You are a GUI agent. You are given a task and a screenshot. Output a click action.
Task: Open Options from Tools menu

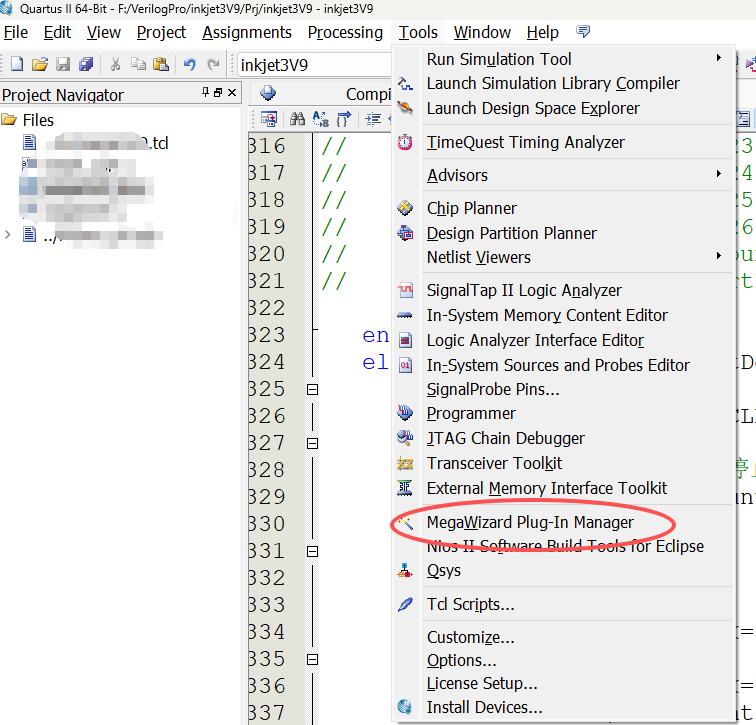click(461, 660)
